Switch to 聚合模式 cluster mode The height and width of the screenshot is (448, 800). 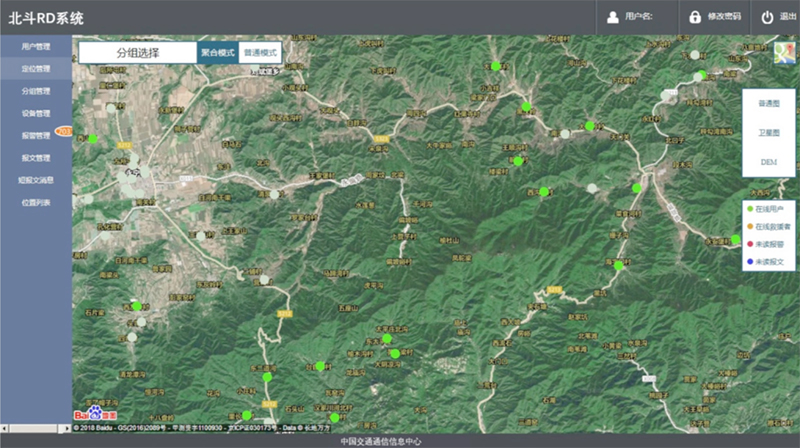point(218,52)
